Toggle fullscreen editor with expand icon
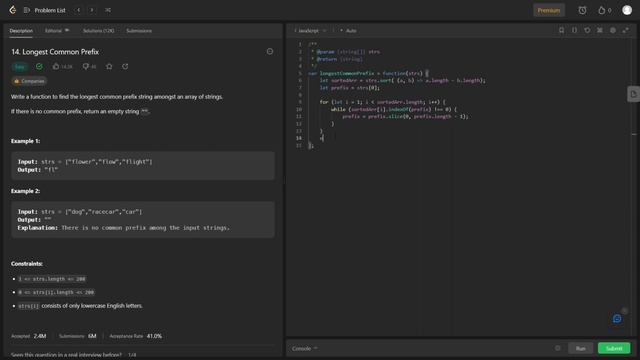640x360 pixels. point(625,30)
